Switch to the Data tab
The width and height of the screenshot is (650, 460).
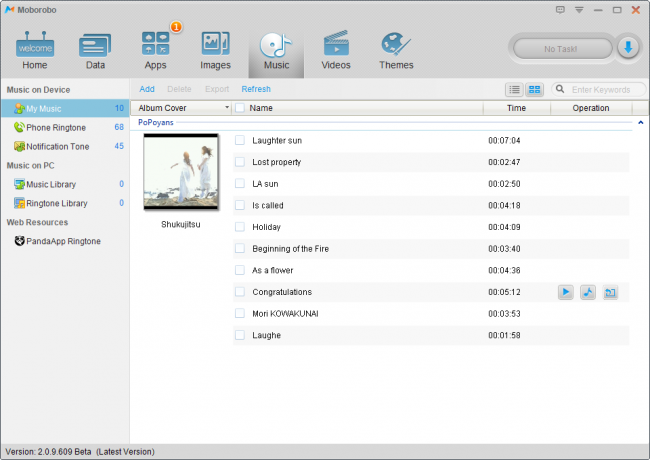pos(95,51)
